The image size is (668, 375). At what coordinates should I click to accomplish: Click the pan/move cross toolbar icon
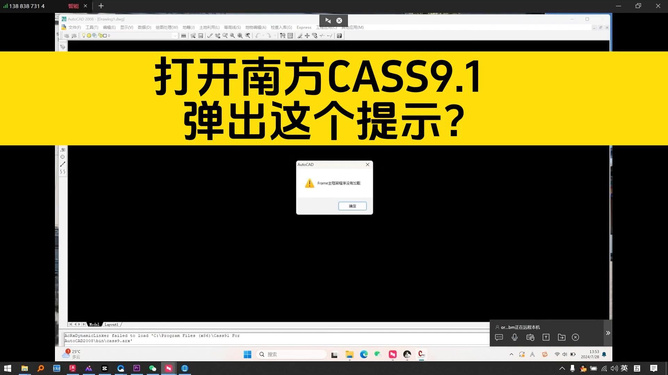coord(307,36)
